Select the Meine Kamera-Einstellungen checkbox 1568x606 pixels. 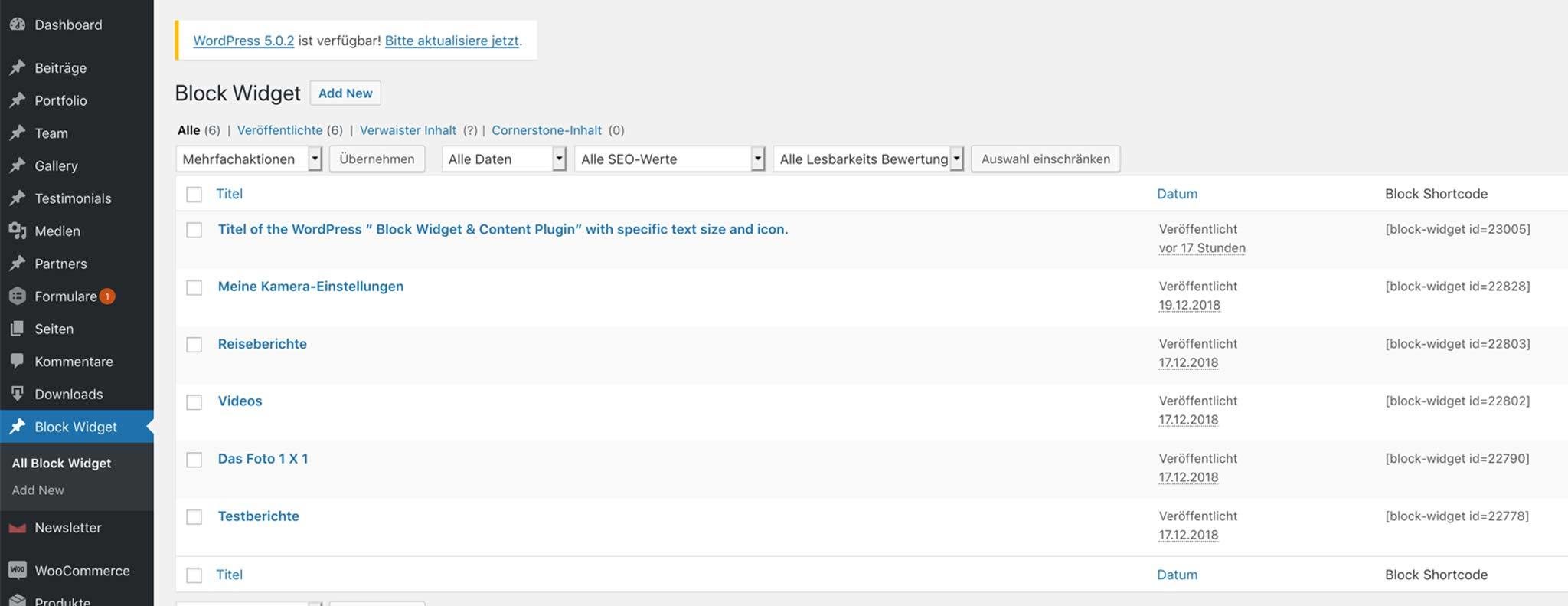[x=194, y=287]
